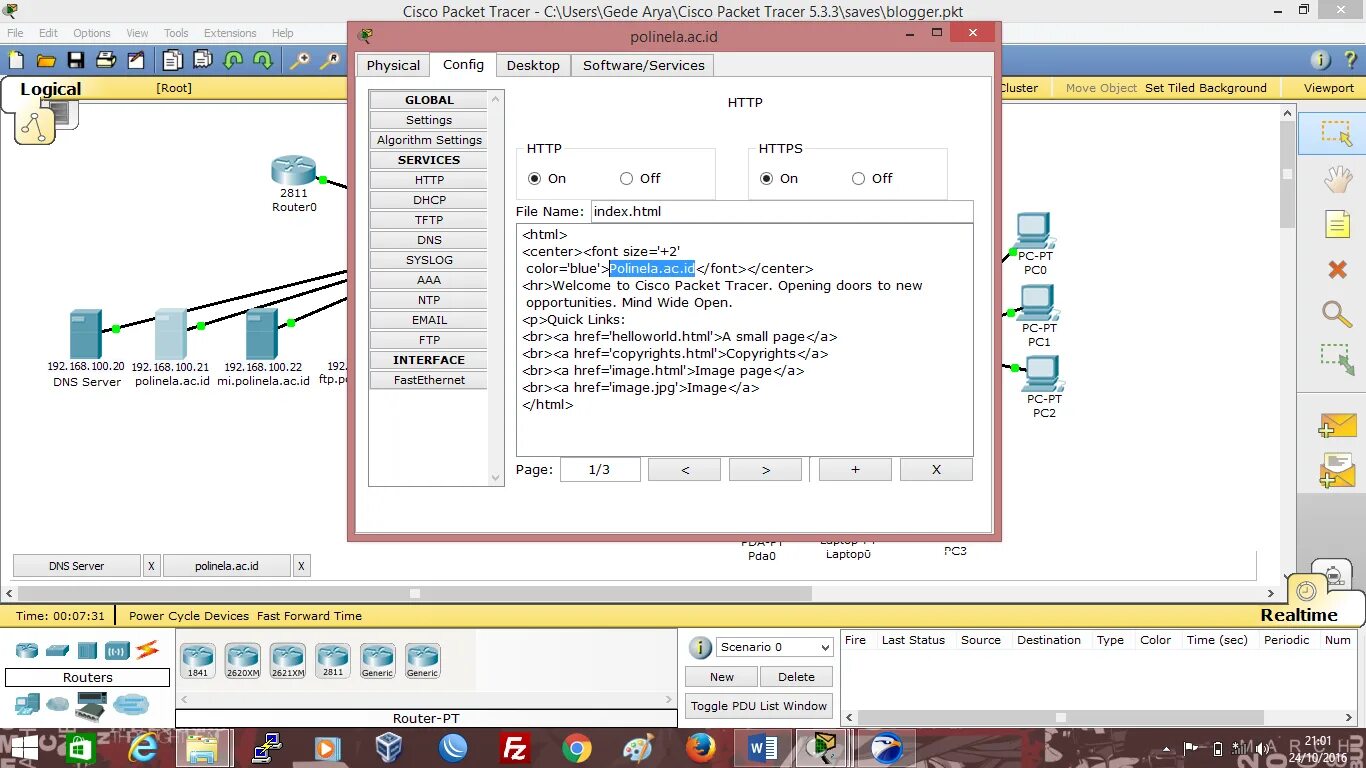1366x768 pixels.
Task: Select the Switches device category icon
Action: point(58,650)
